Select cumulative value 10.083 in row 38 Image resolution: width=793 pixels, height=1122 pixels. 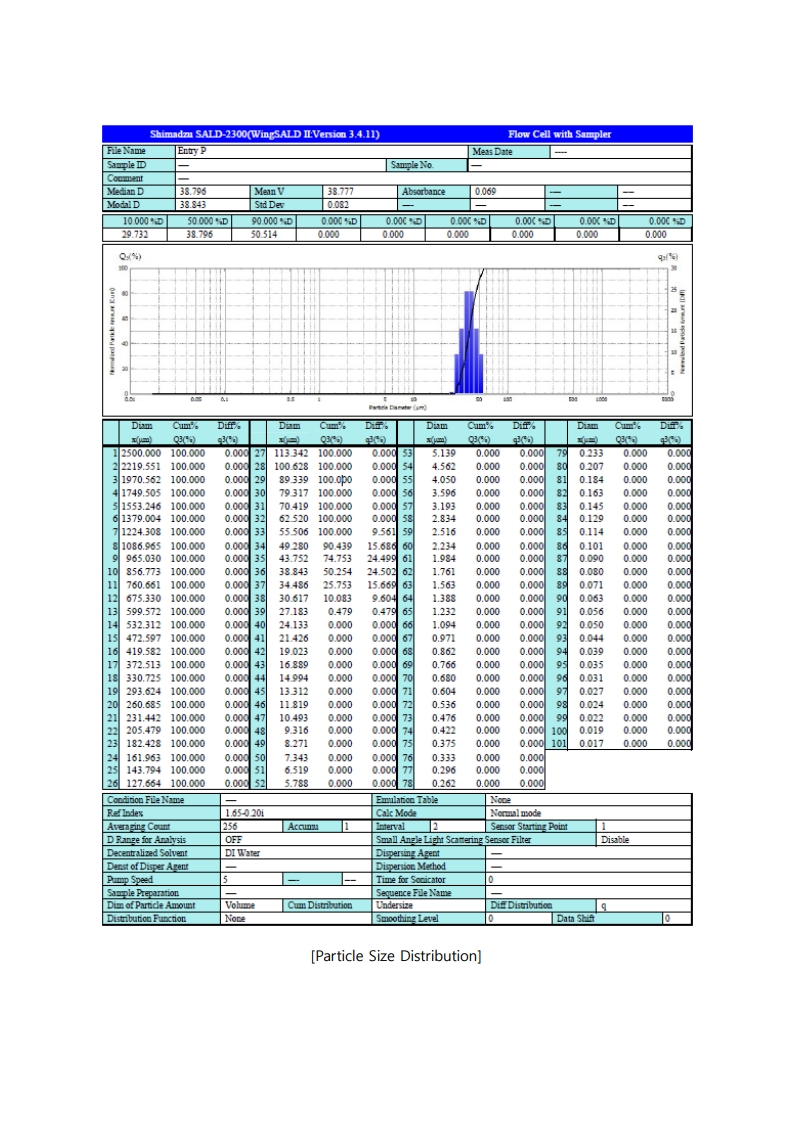point(338,598)
